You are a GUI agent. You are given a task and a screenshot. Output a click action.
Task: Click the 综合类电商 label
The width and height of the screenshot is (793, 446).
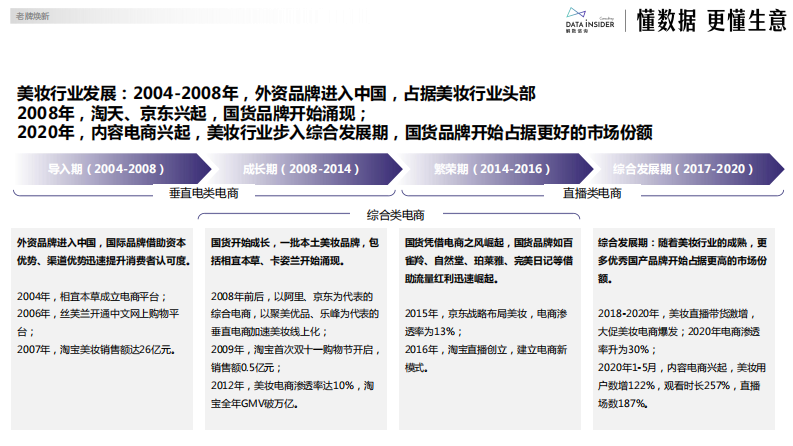(395, 215)
